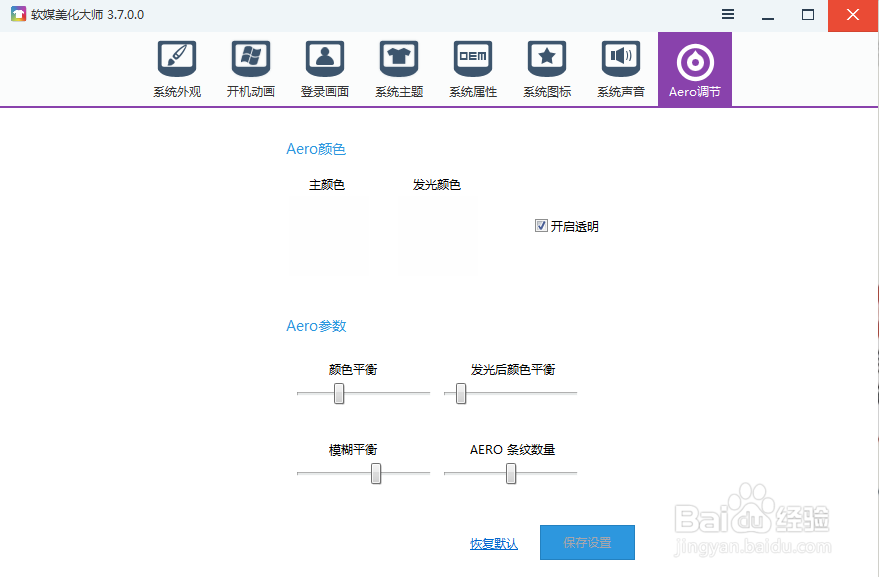Open the 系统主题 section

[398, 67]
